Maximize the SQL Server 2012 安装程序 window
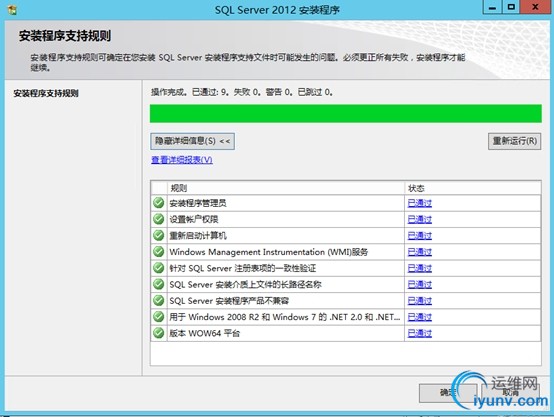This screenshot has height=417, width=554. 511,7
